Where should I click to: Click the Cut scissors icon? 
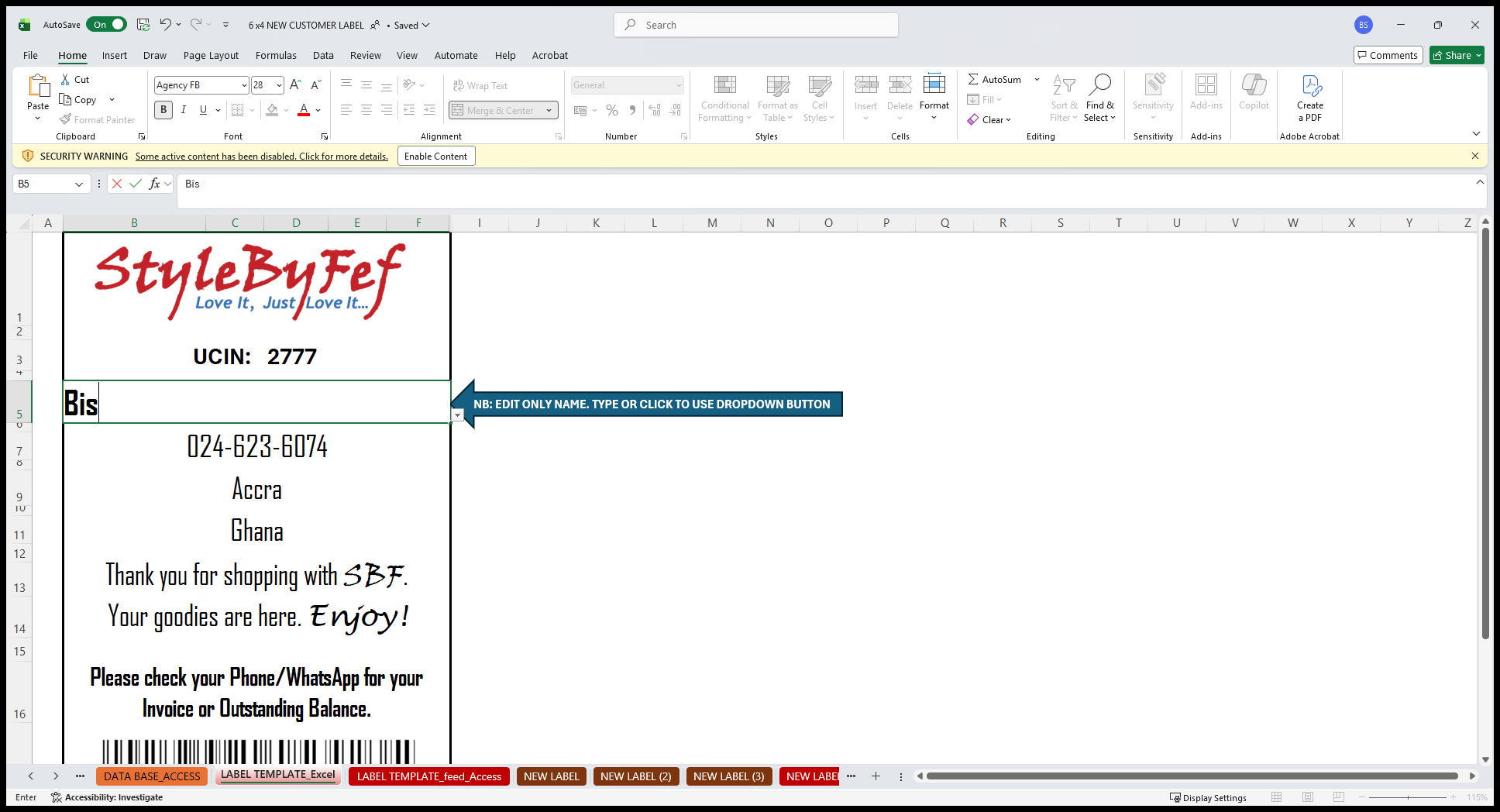pyautogui.click(x=66, y=79)
